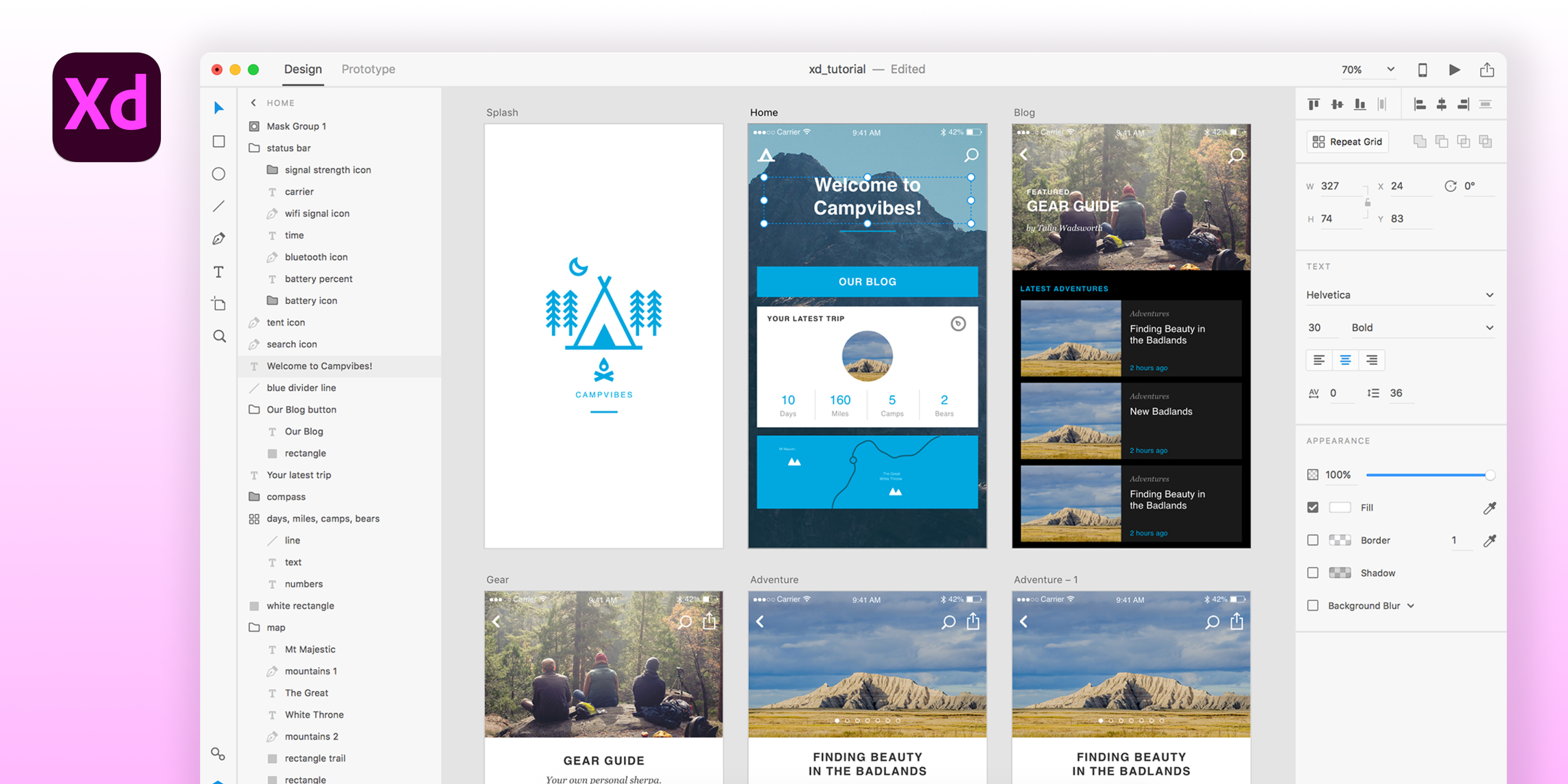Align selection to right edge
This screenshot has width=1568, height=784.
(1464, 105)
